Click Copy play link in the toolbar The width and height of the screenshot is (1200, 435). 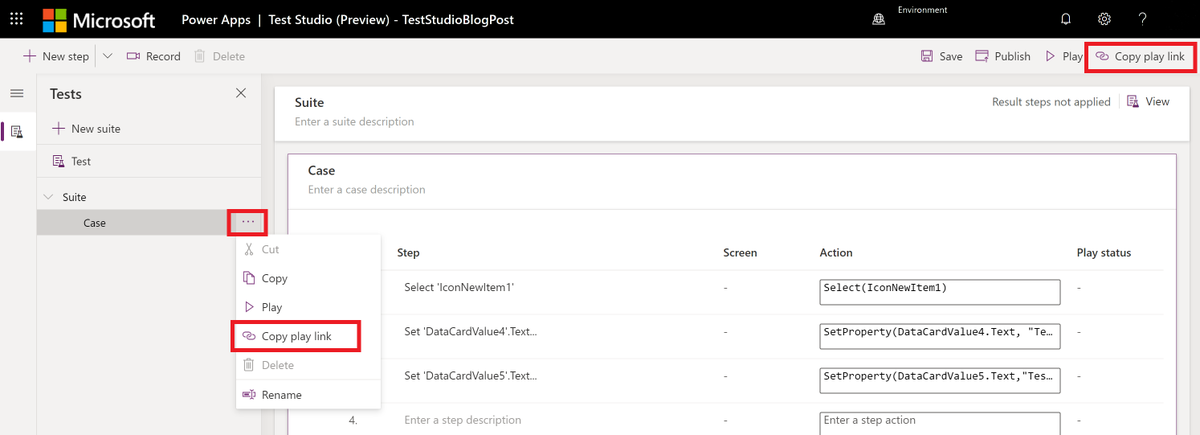(x=1139, y=56)
